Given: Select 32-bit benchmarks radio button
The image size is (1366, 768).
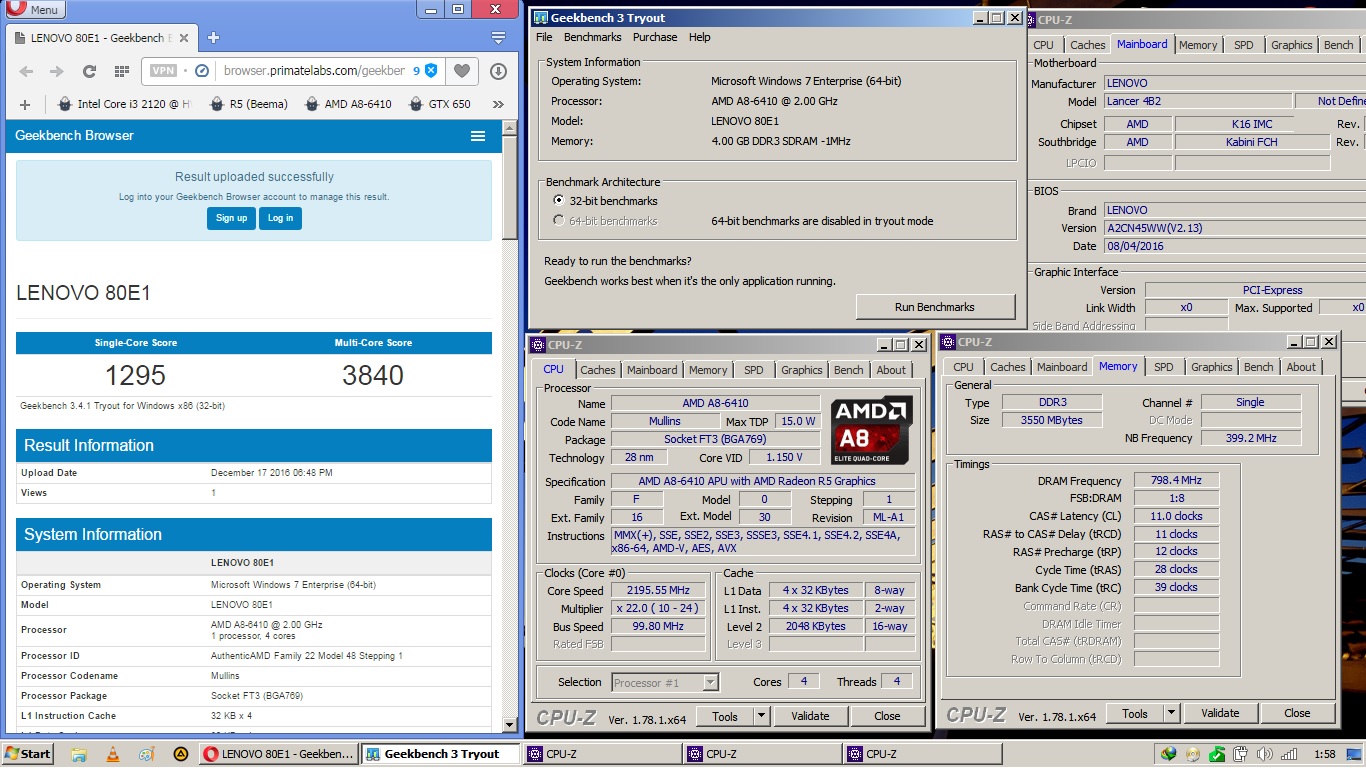Looking at the screenshot, I should coord(559,201).
